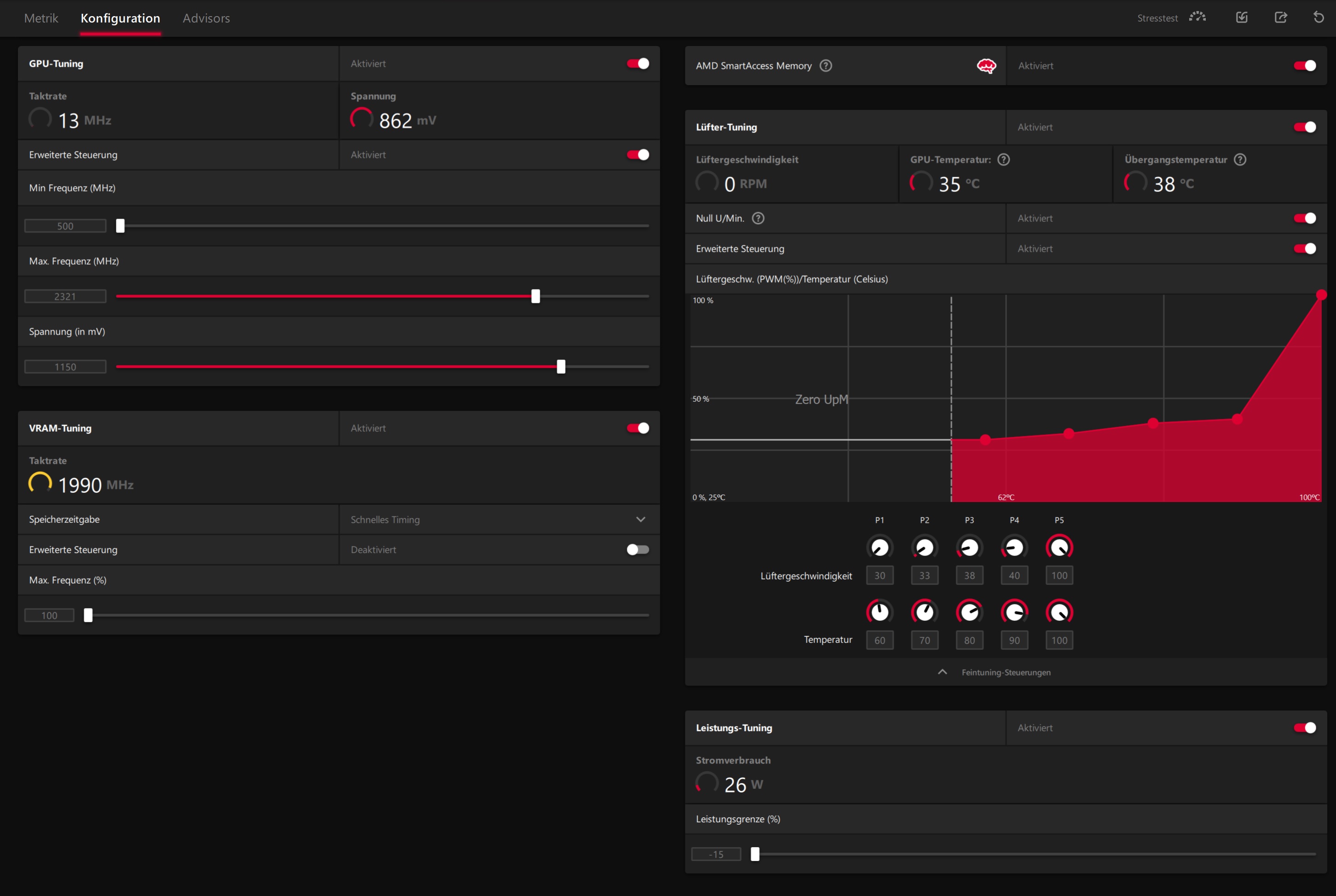Run the Stresstest gauge icon

[1197, 17]
